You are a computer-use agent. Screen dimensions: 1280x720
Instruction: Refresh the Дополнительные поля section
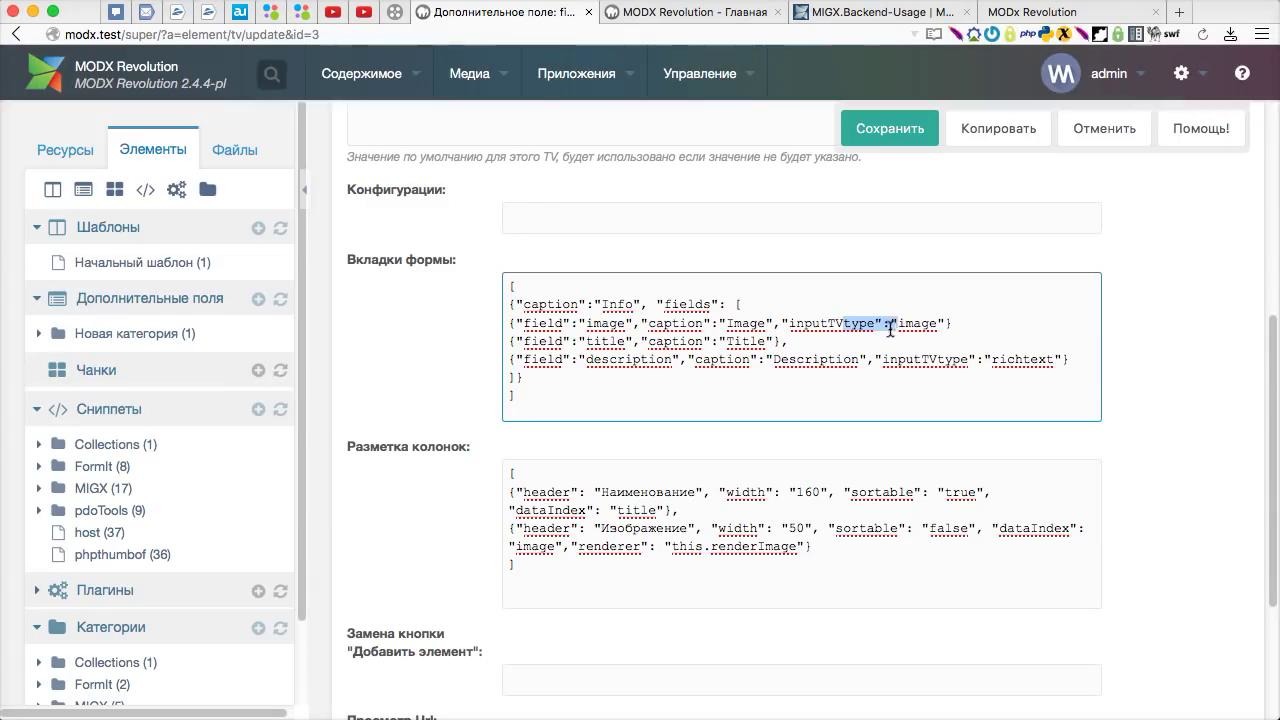pyautogui.click(x=281, y=299)
